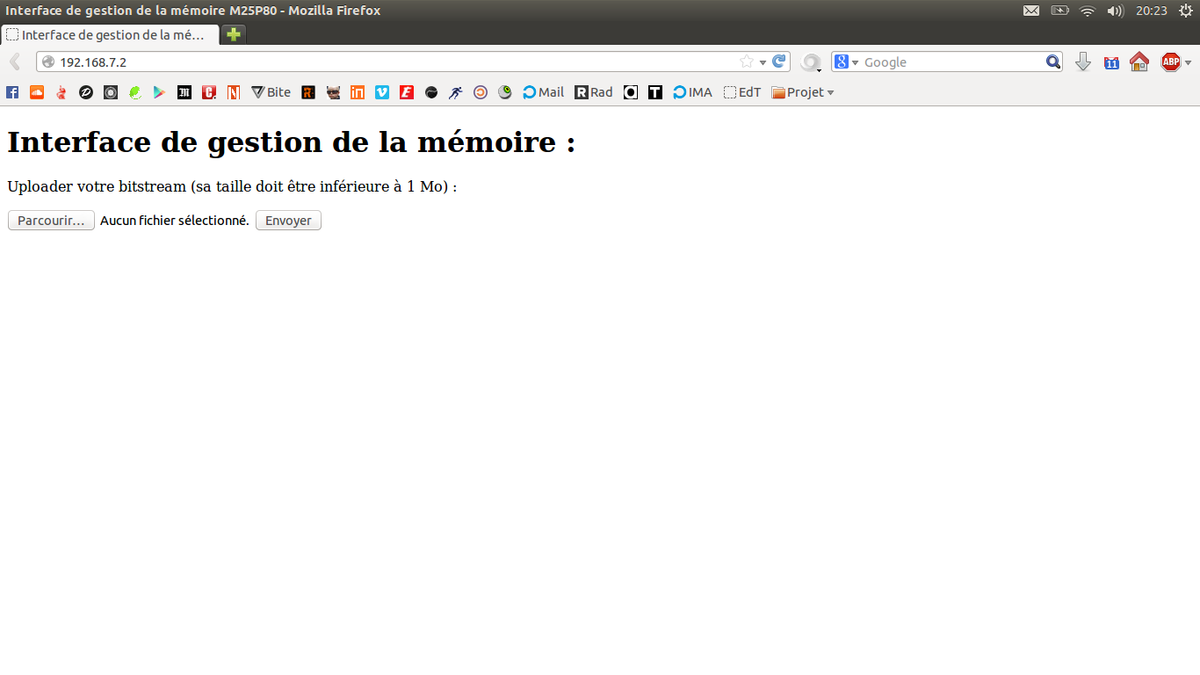Open the Facebook bookmark icon
The width and height of the screenshot is (1200, 675).
13,92
